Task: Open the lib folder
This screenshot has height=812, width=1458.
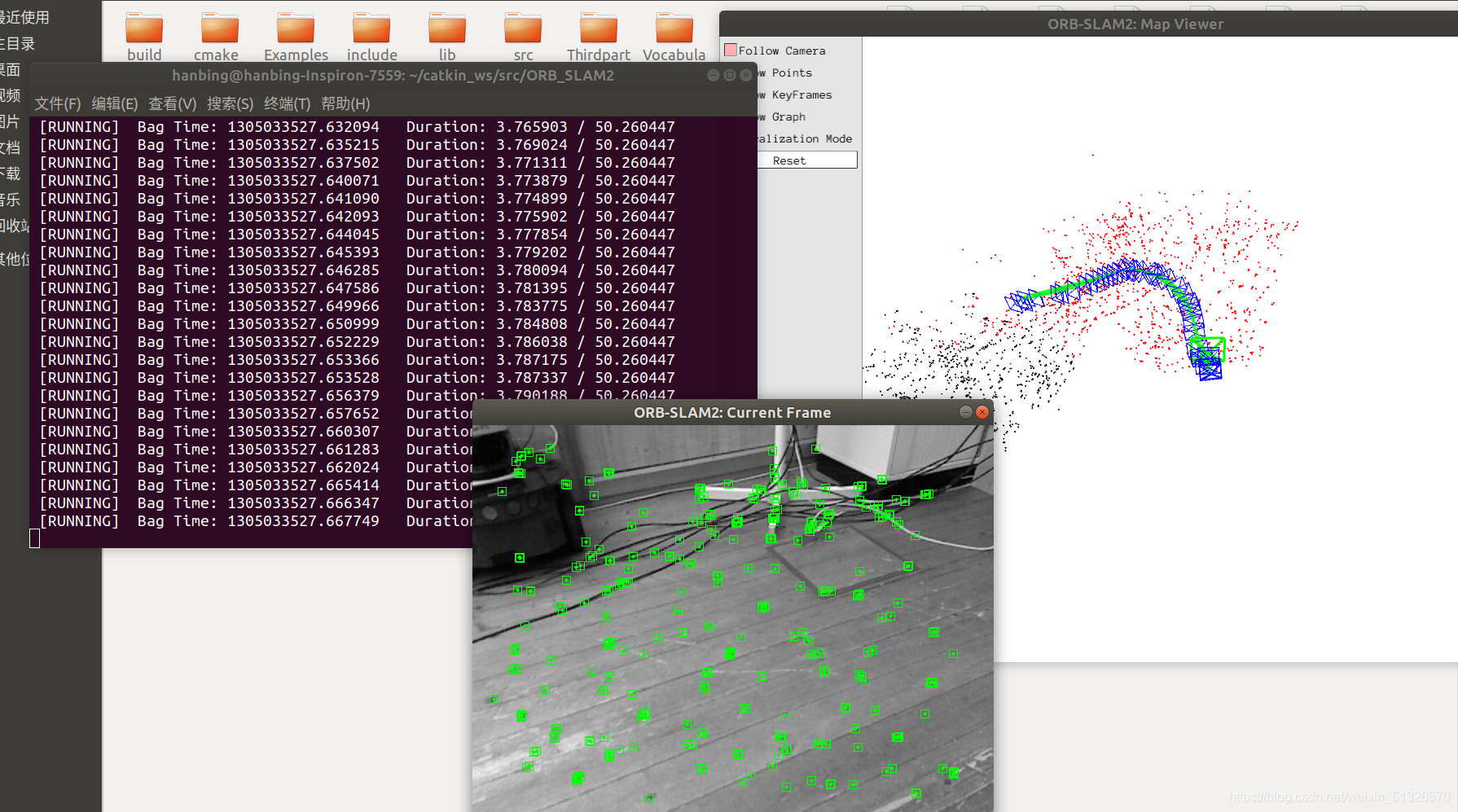Action: point(447,37)
